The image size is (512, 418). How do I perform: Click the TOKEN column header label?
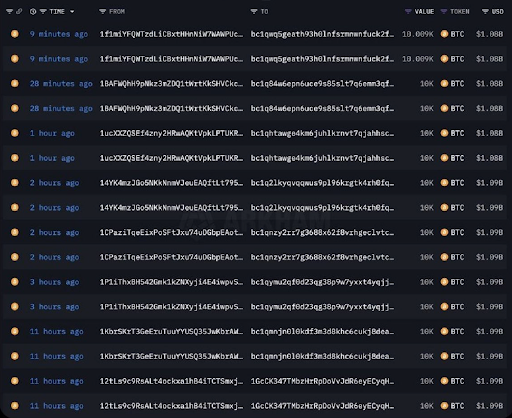click(x=460, y=12)
